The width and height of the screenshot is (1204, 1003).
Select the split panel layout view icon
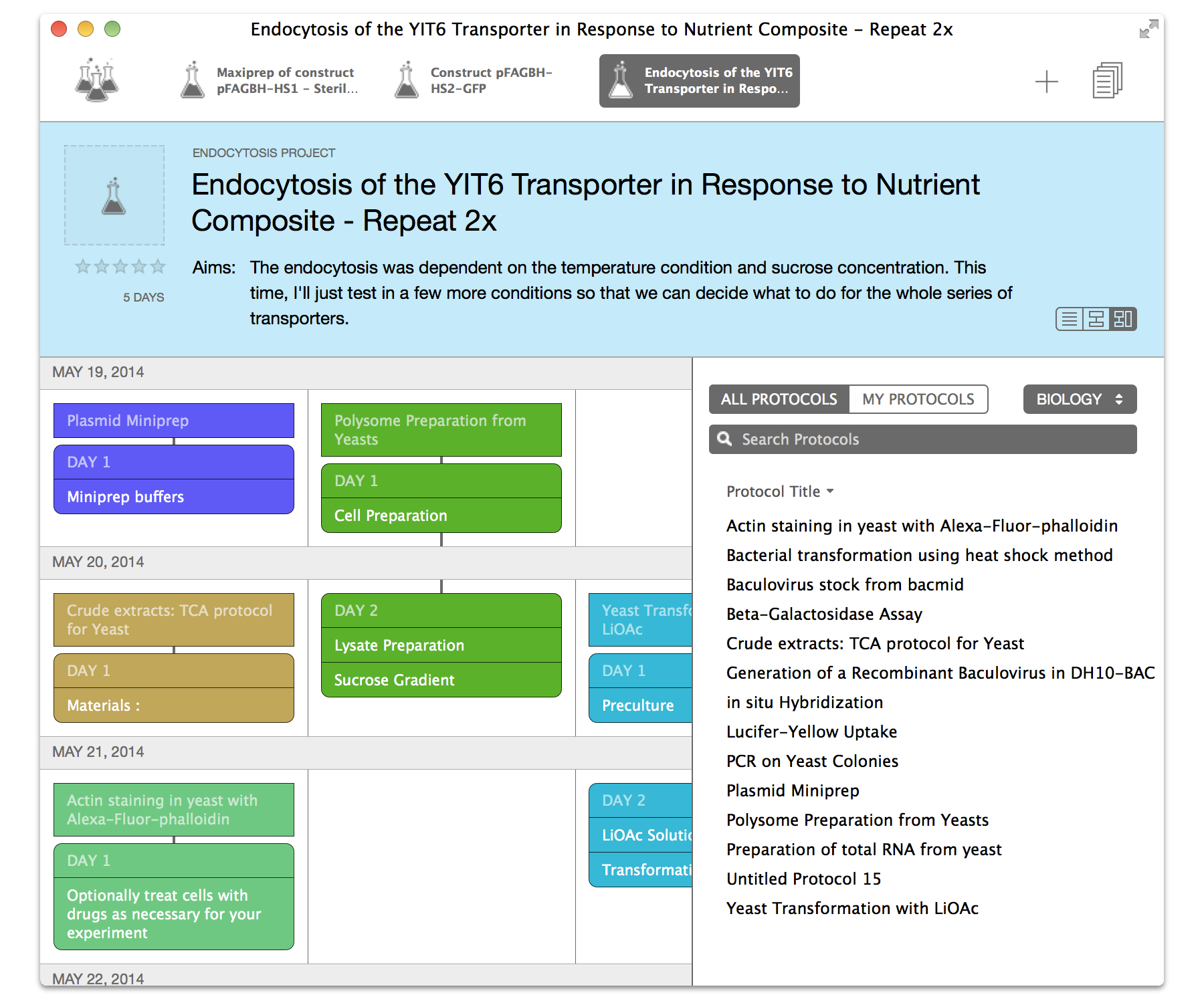click(x=1123, y=319)
